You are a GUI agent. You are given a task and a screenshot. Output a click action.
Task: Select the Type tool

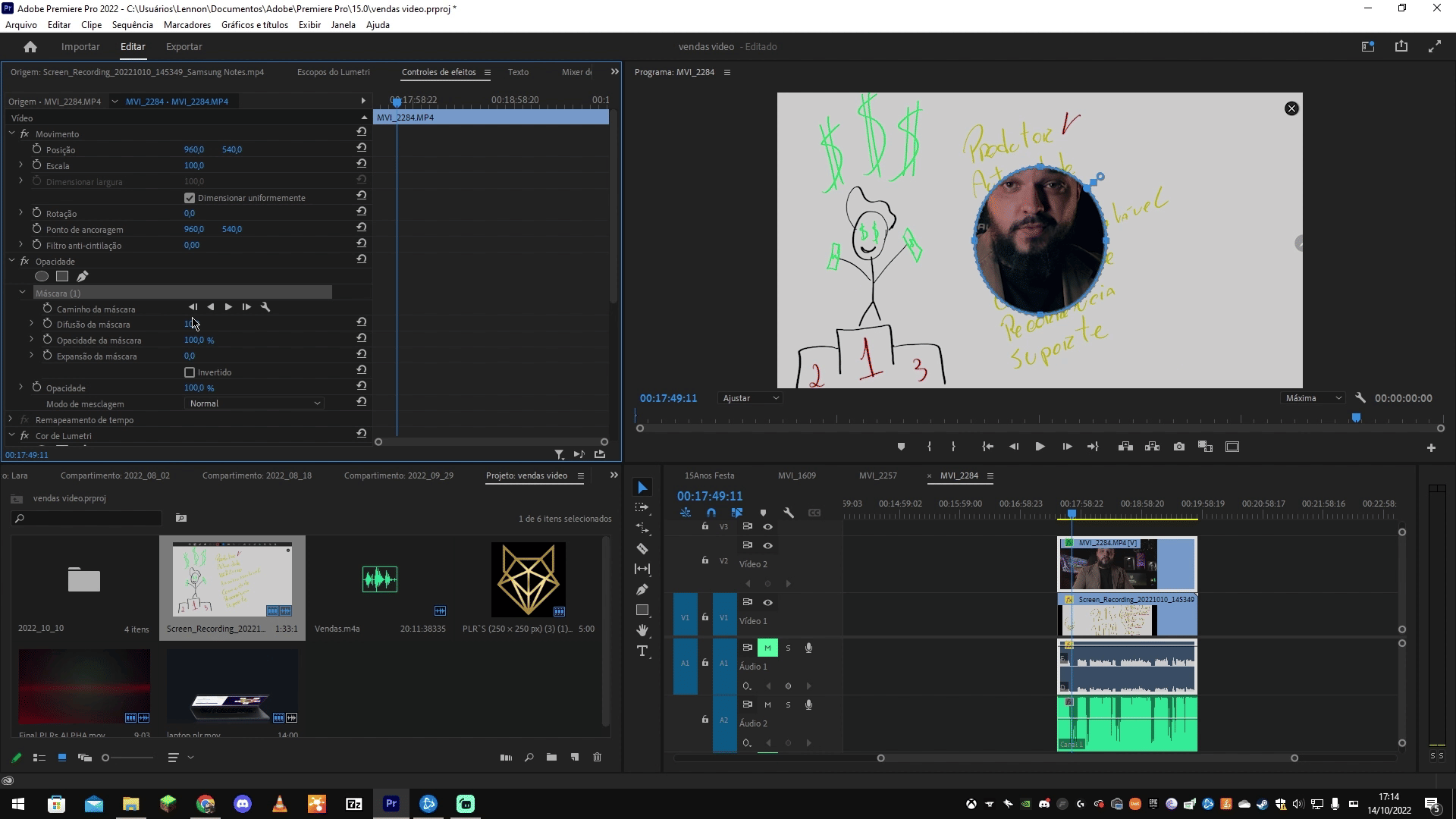tap(642, 651)
